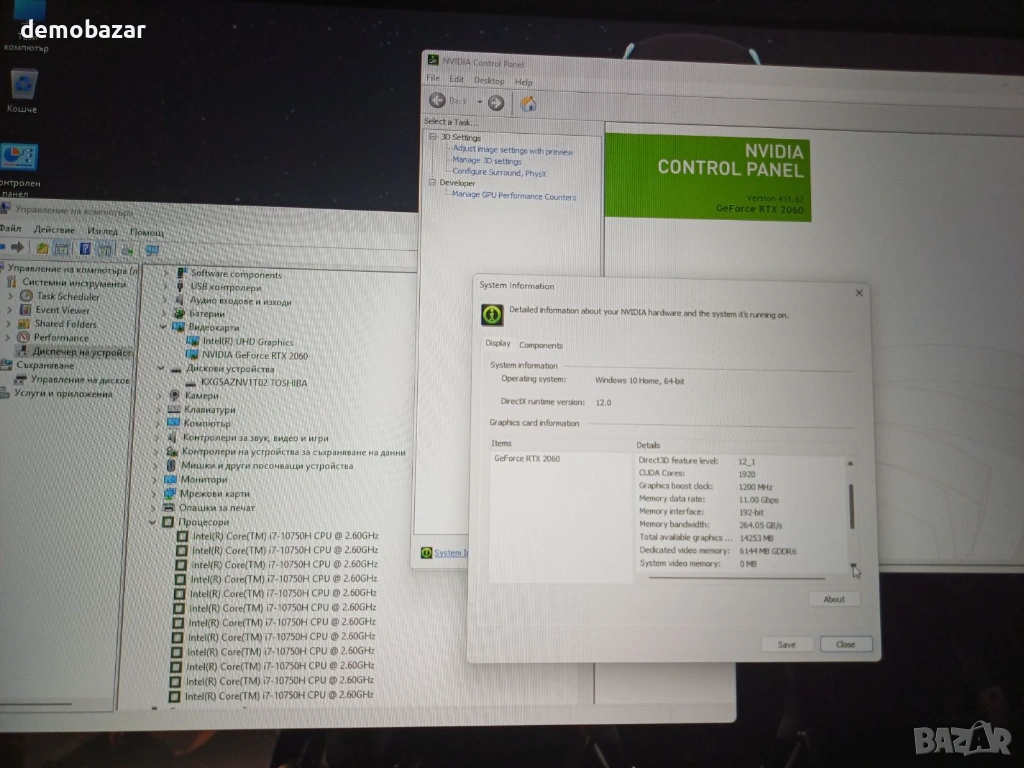The height and width of the screenshot is (768, 1024).
Task: Select the NVIDIA GeForce RTX 2060 device
Action: click(x=254, y=355)
